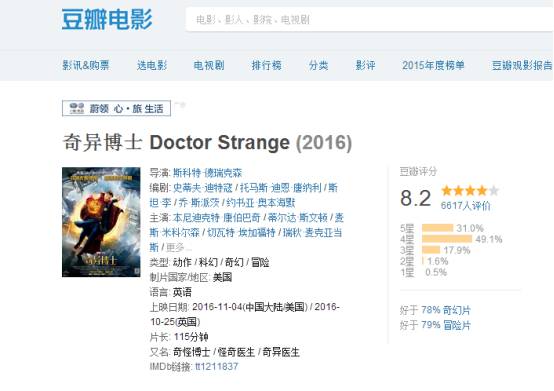Open director link 斯科特·德瑞克森
Screen dimensions: 554x391
click(x=207, y=173)
